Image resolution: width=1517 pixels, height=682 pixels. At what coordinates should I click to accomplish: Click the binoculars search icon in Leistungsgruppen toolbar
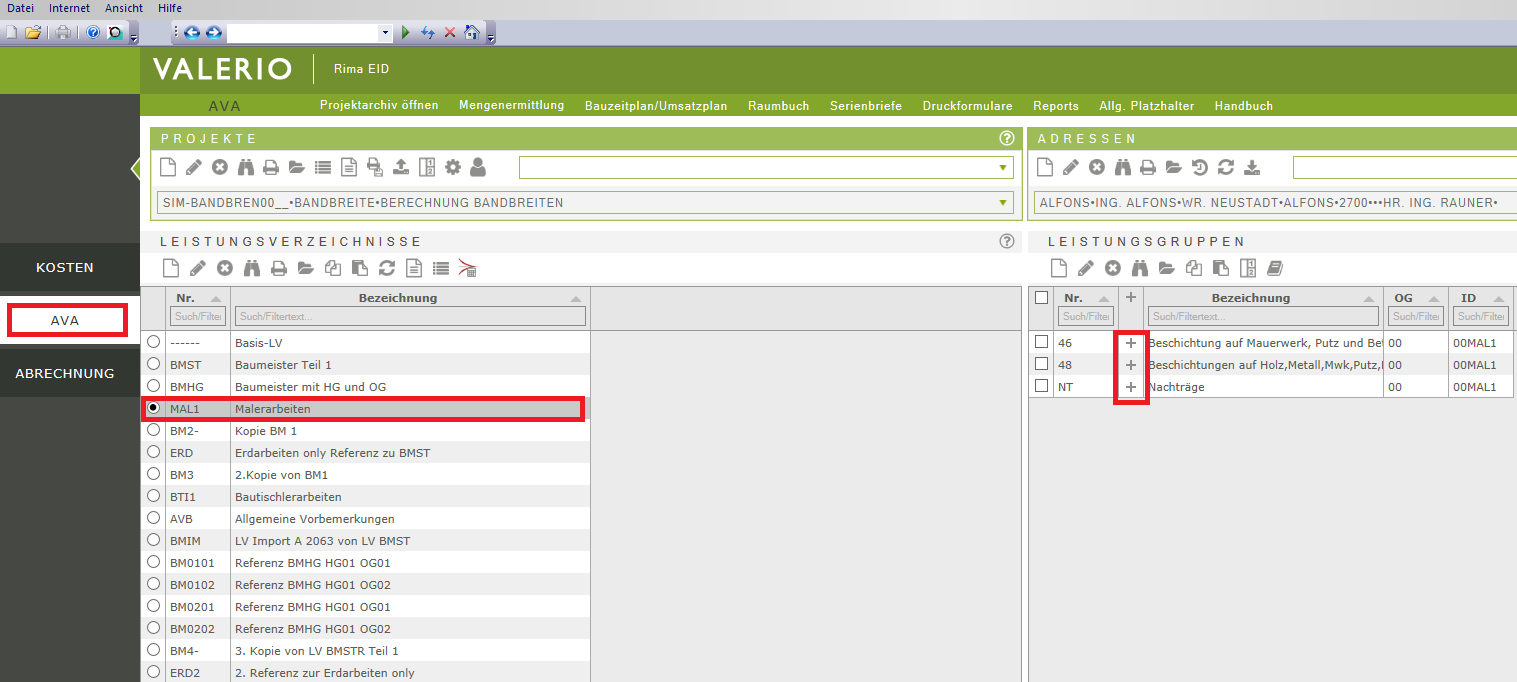pyautogui.click(x=1139, y=268)
